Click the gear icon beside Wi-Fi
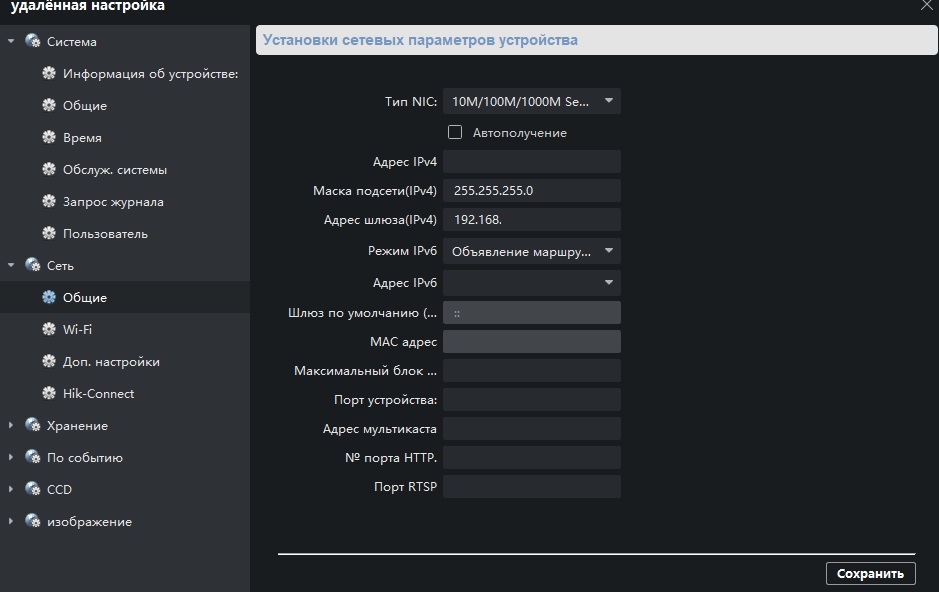The height and width of the screenshot is (592, 939). click(x=48, y=330)
